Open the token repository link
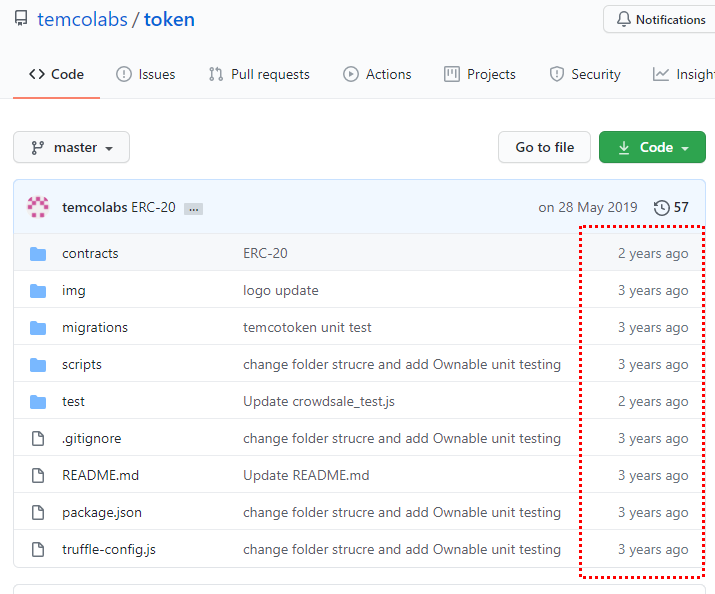 click(169, 20)
